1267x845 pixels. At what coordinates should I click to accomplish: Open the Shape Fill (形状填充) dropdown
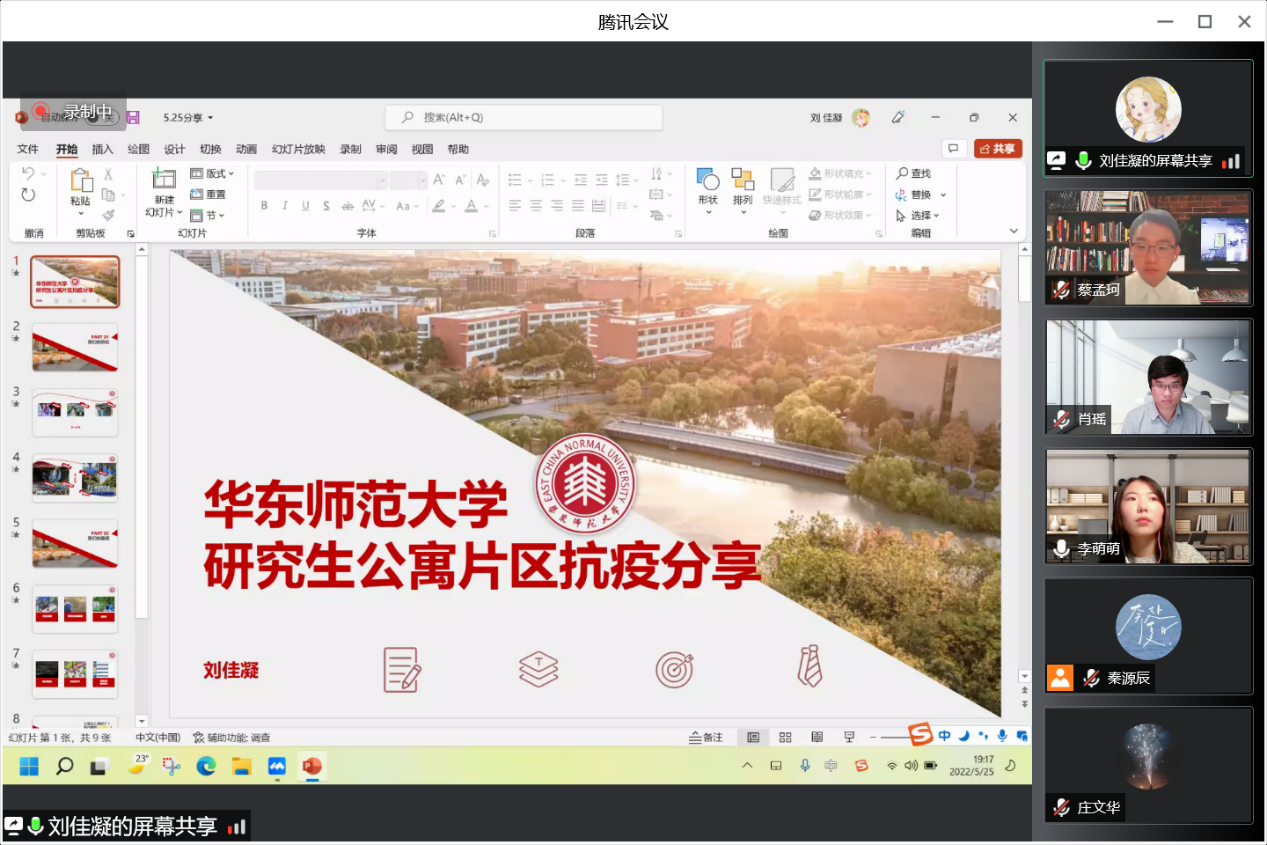coord(841,174)
